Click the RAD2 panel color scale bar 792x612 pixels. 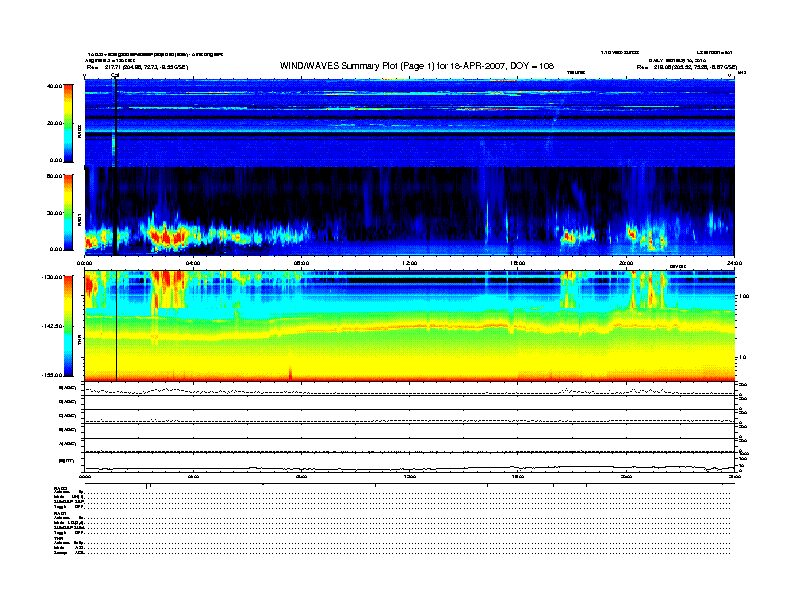click(x=68, y=123)
